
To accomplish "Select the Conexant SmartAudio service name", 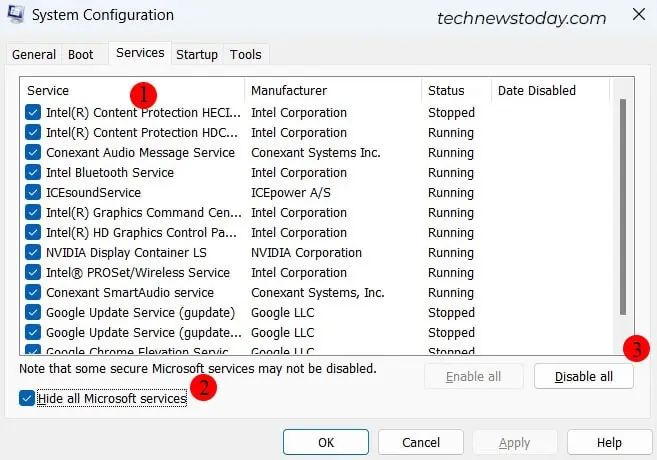I will 130,292.
